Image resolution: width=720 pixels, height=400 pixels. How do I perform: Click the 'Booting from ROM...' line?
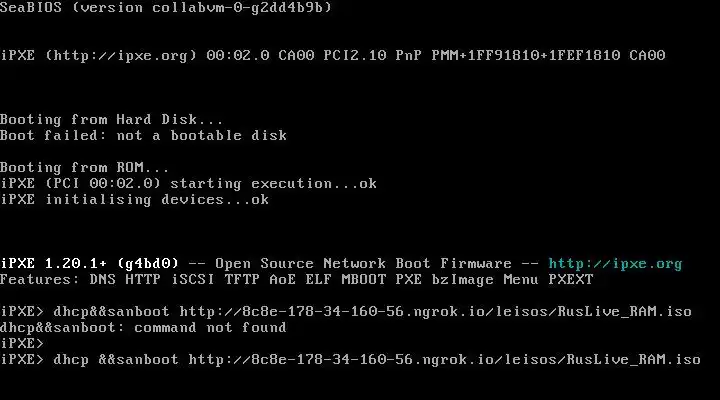tap(84, 168)
